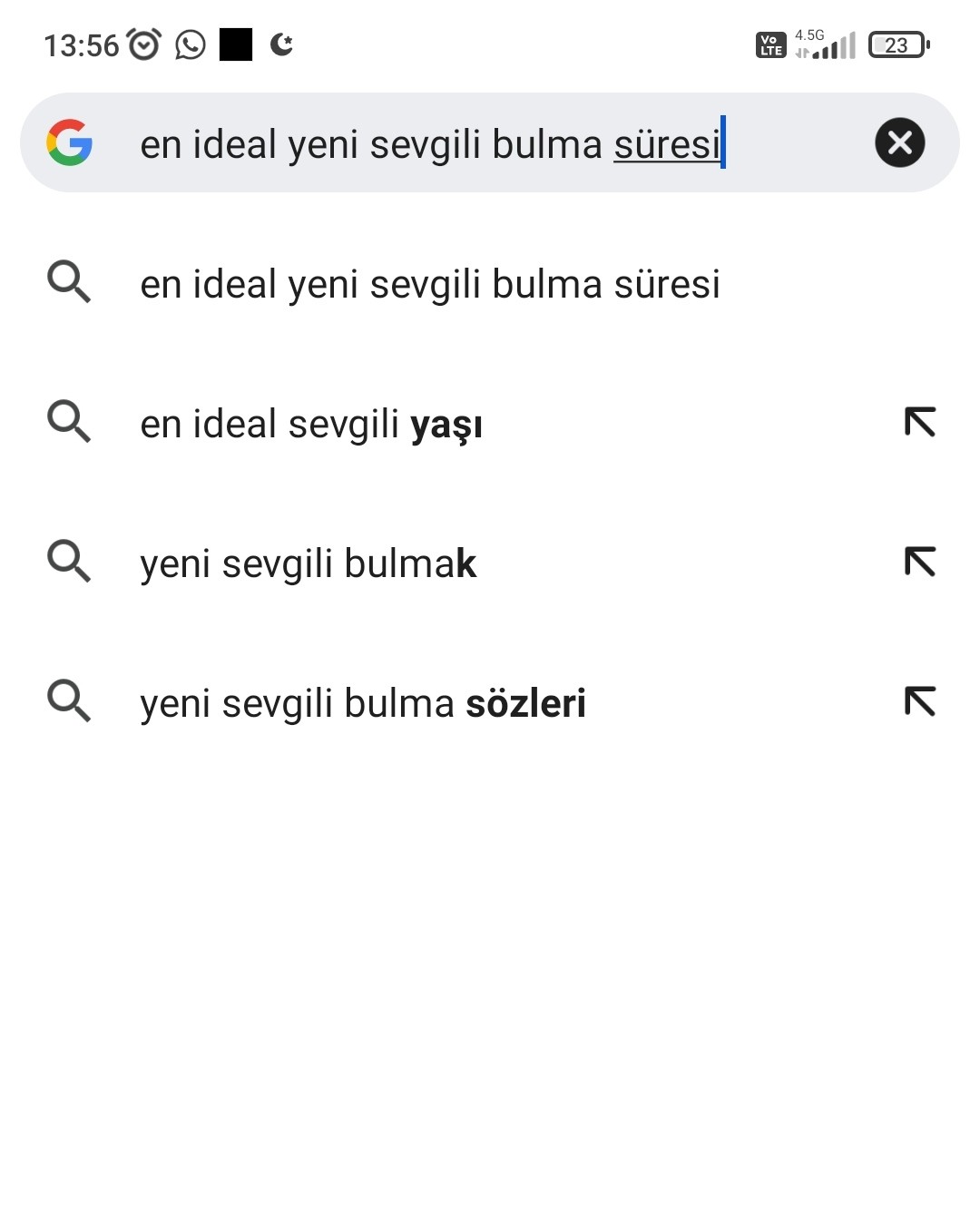Tap magnifier icon next to "yeni sevgili bulmak"
This screenshot has width=980, height=1214.
[69, 562]
